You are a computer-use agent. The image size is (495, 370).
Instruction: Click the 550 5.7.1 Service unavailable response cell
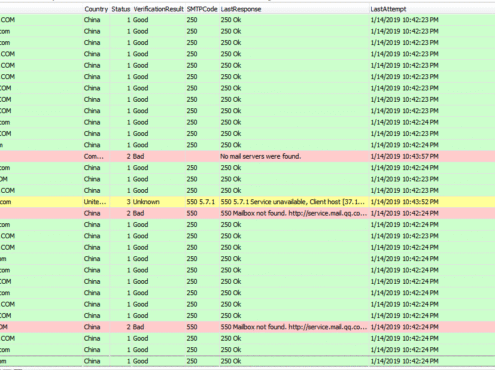(293, 202)
